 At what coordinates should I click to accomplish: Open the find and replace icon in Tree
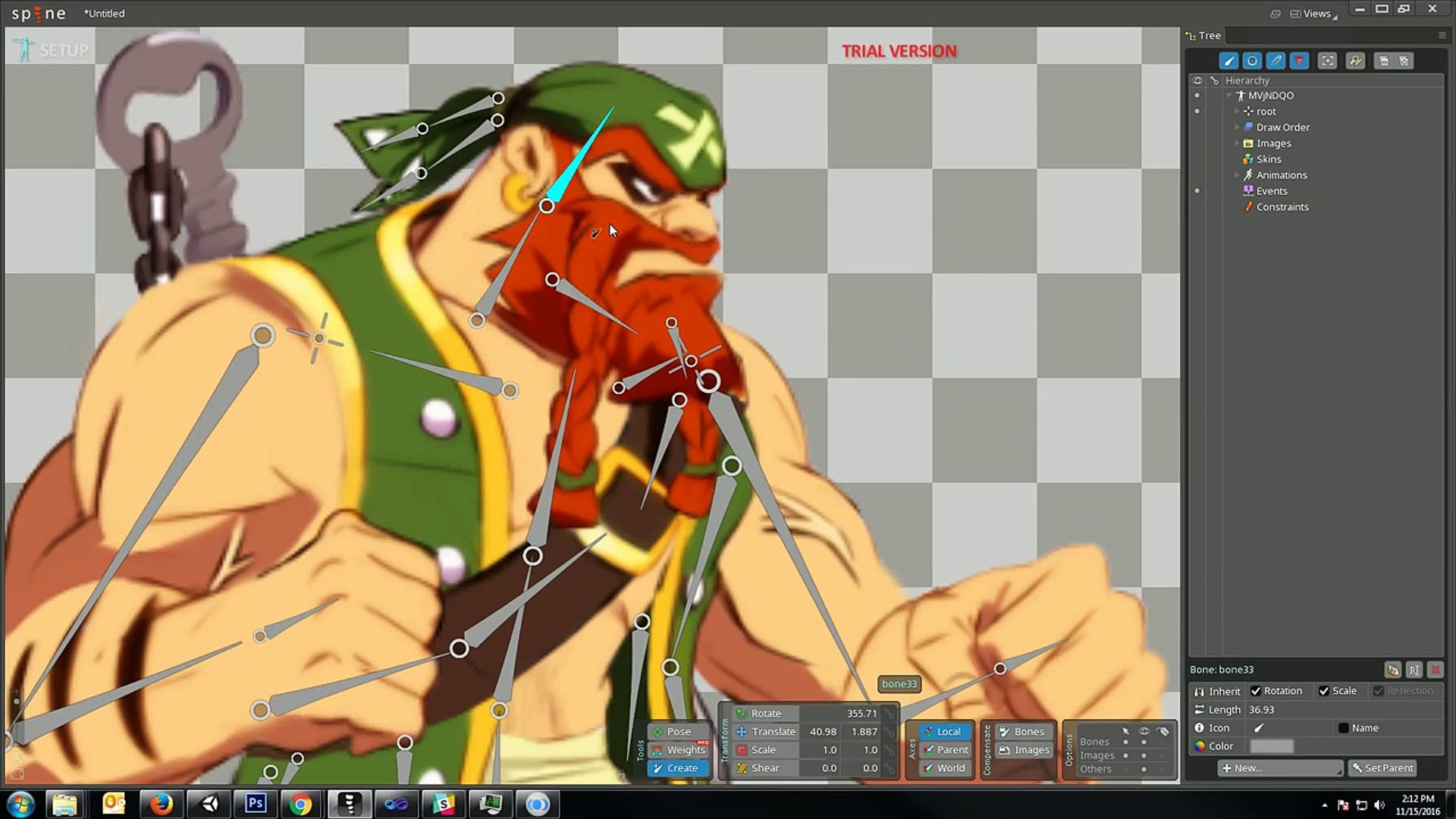tap(1355, 61)
